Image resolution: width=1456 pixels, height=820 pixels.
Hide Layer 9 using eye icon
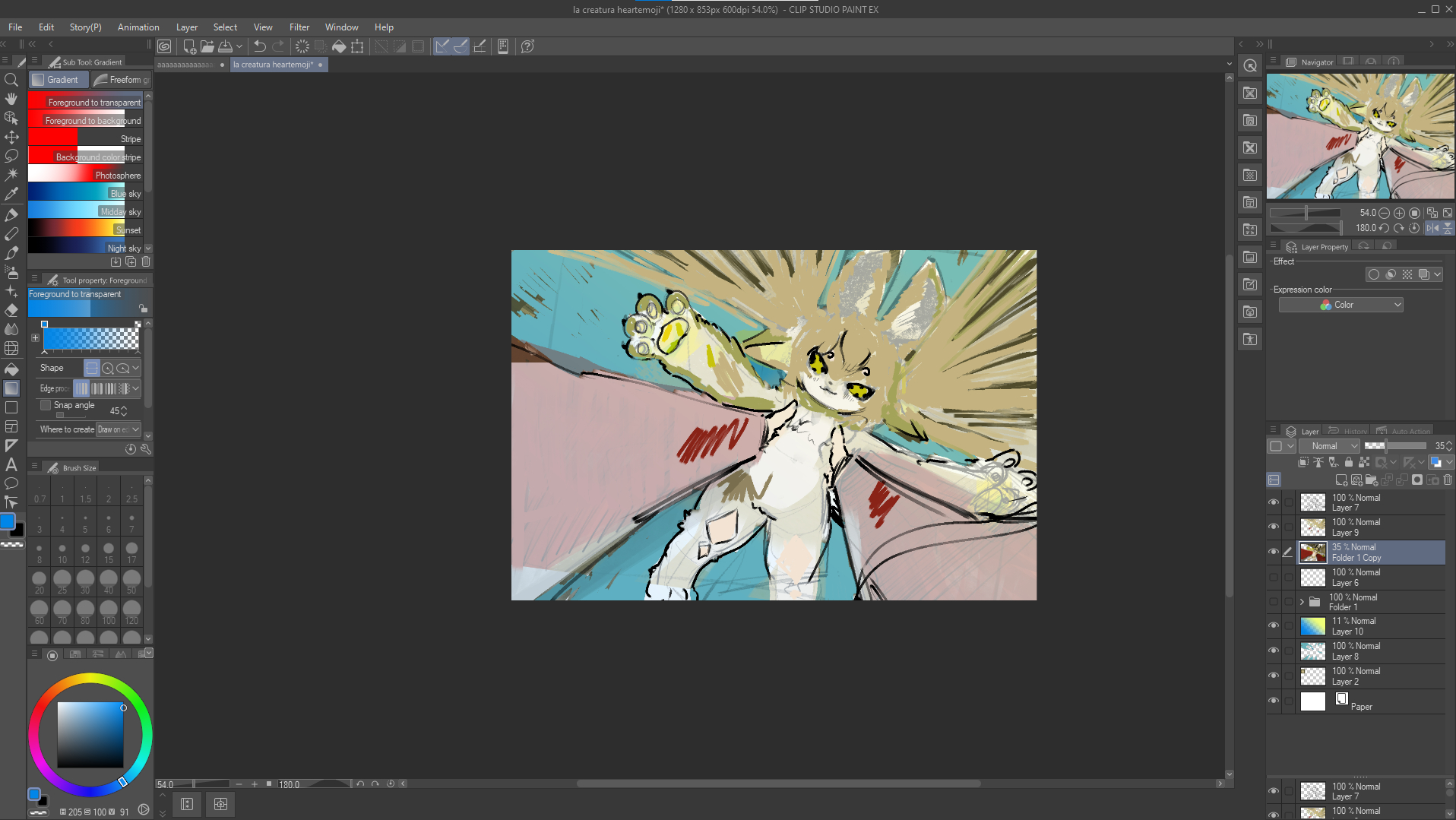(x=1274, y=527)
